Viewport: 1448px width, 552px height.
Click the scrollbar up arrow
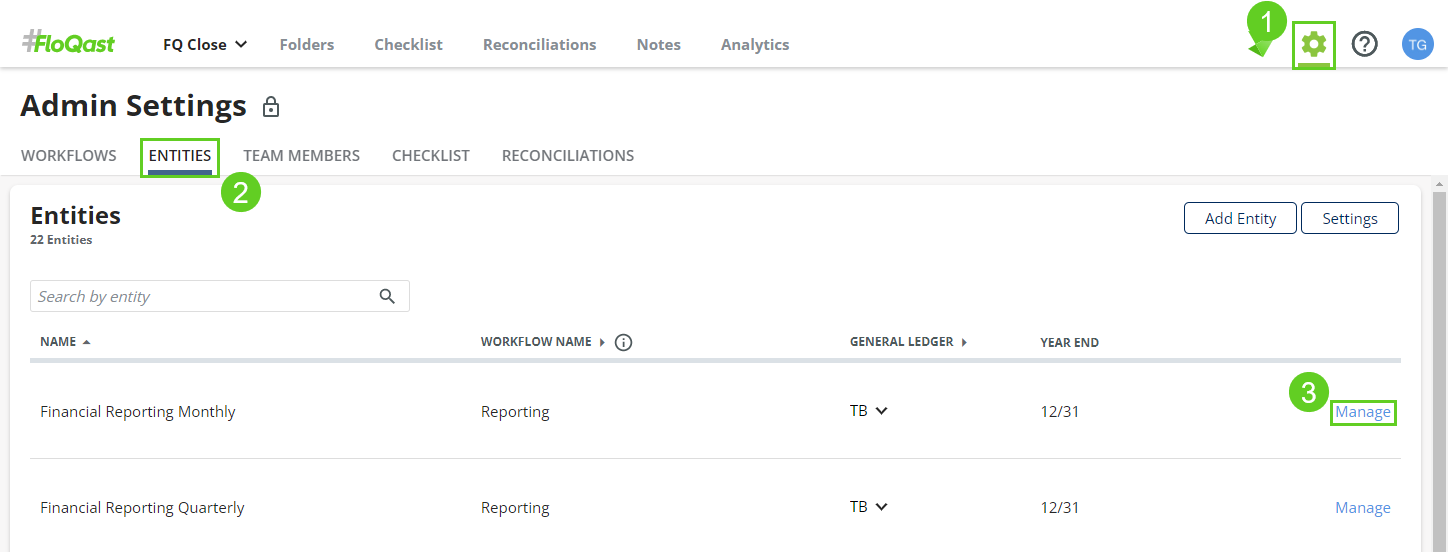(x=1440, y=186)
